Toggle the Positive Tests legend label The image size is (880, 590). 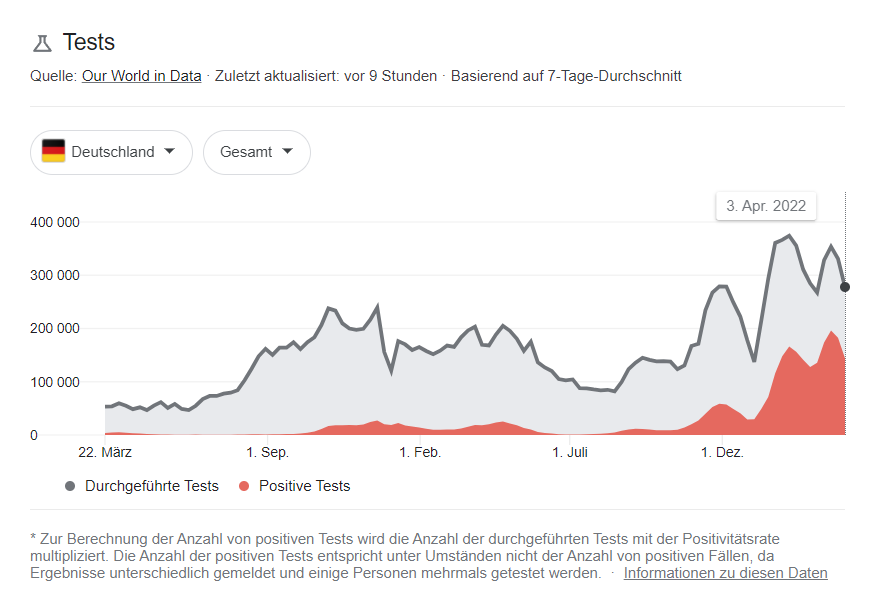click(x=304, y=486)
